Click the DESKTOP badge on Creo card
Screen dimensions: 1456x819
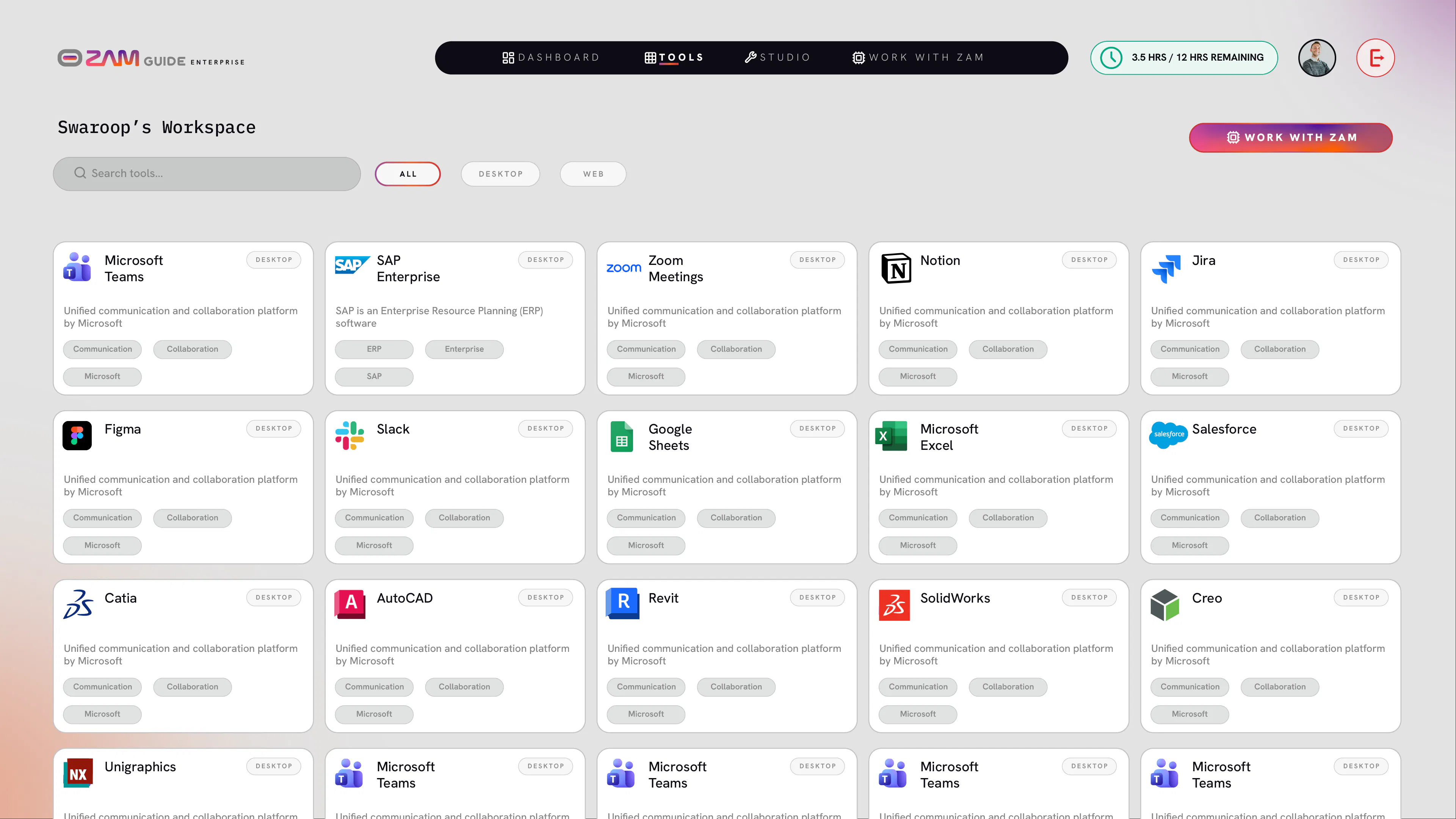[x=1361, y=597]
